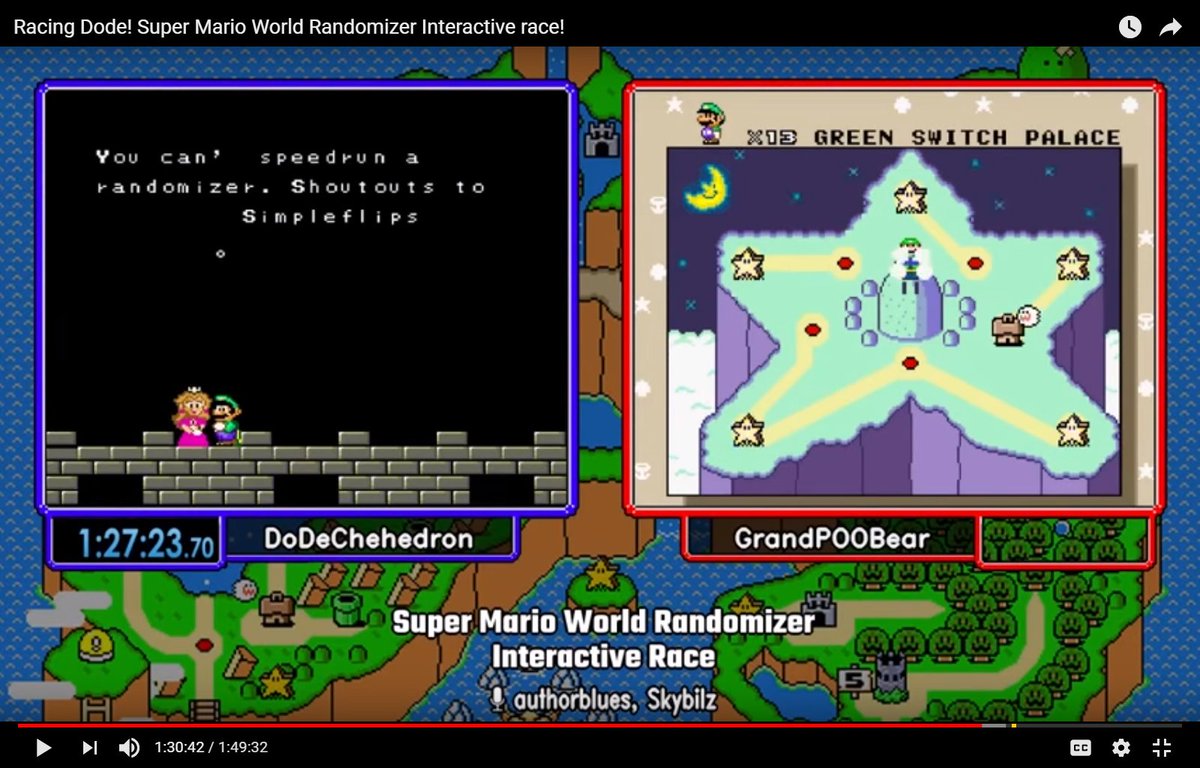Viewport: 1200px width, 768px height.
Task: Click the Watch Later clock icon
Action: point(1130,27)
